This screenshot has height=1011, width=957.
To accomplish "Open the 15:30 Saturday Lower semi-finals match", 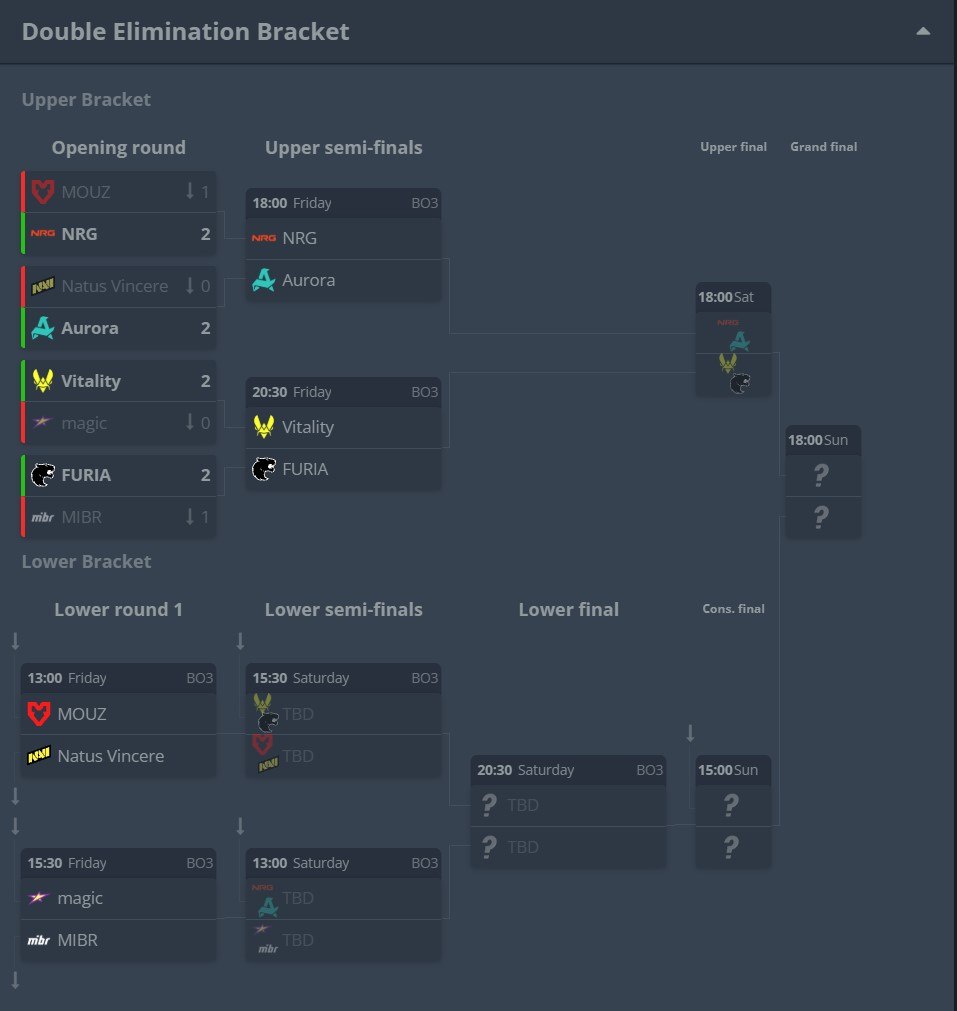I will pyautogui.click(x=343, y=720).
